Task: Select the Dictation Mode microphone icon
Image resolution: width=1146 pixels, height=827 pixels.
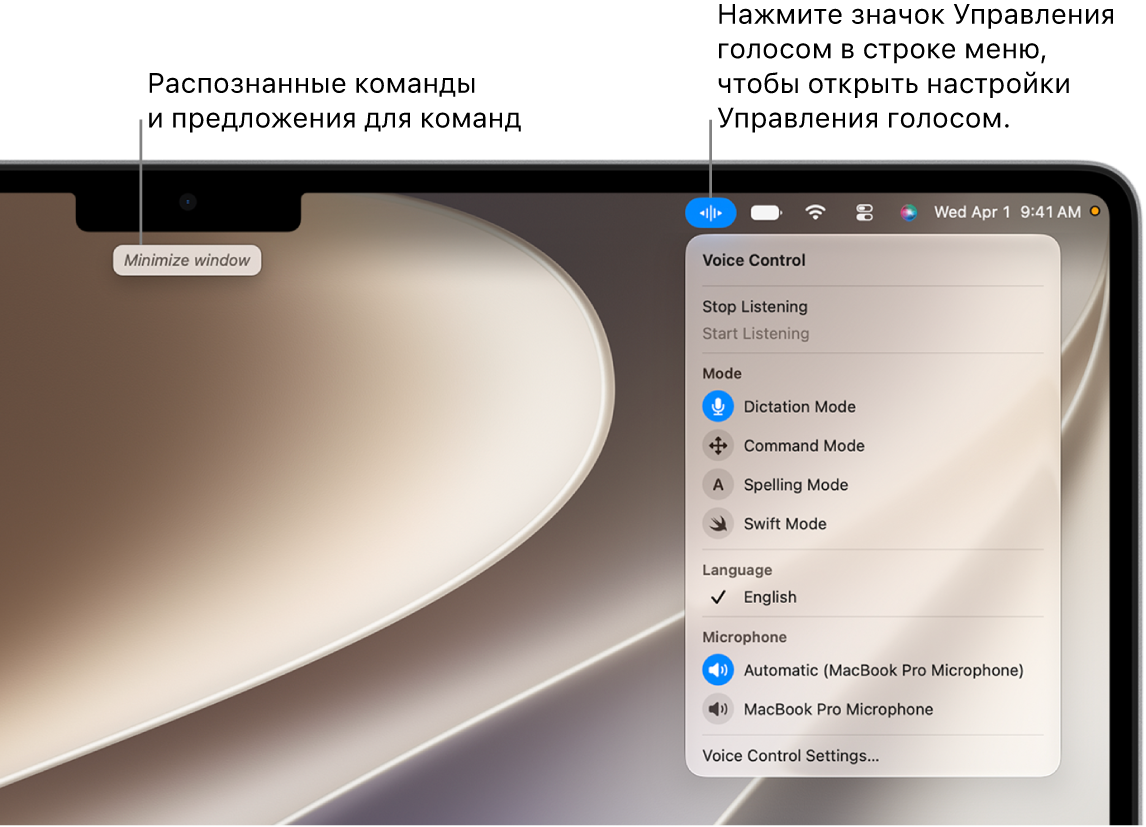Action: point(718,406)
